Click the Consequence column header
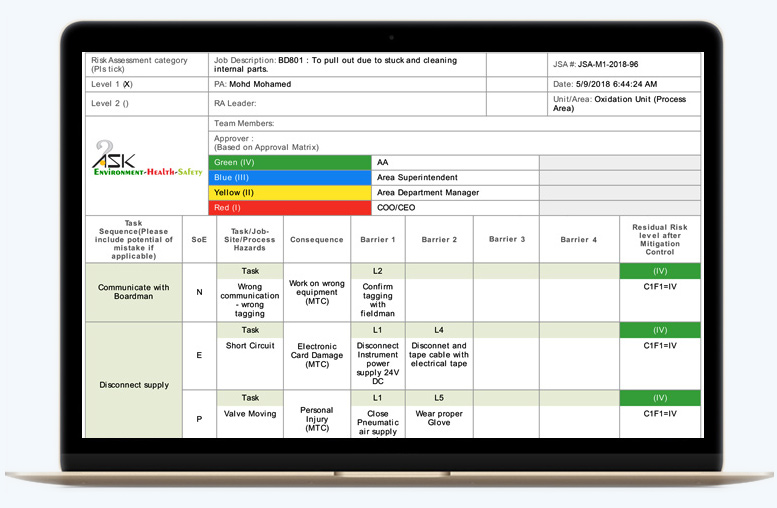The image size is (777, 508). pos(316,240)
